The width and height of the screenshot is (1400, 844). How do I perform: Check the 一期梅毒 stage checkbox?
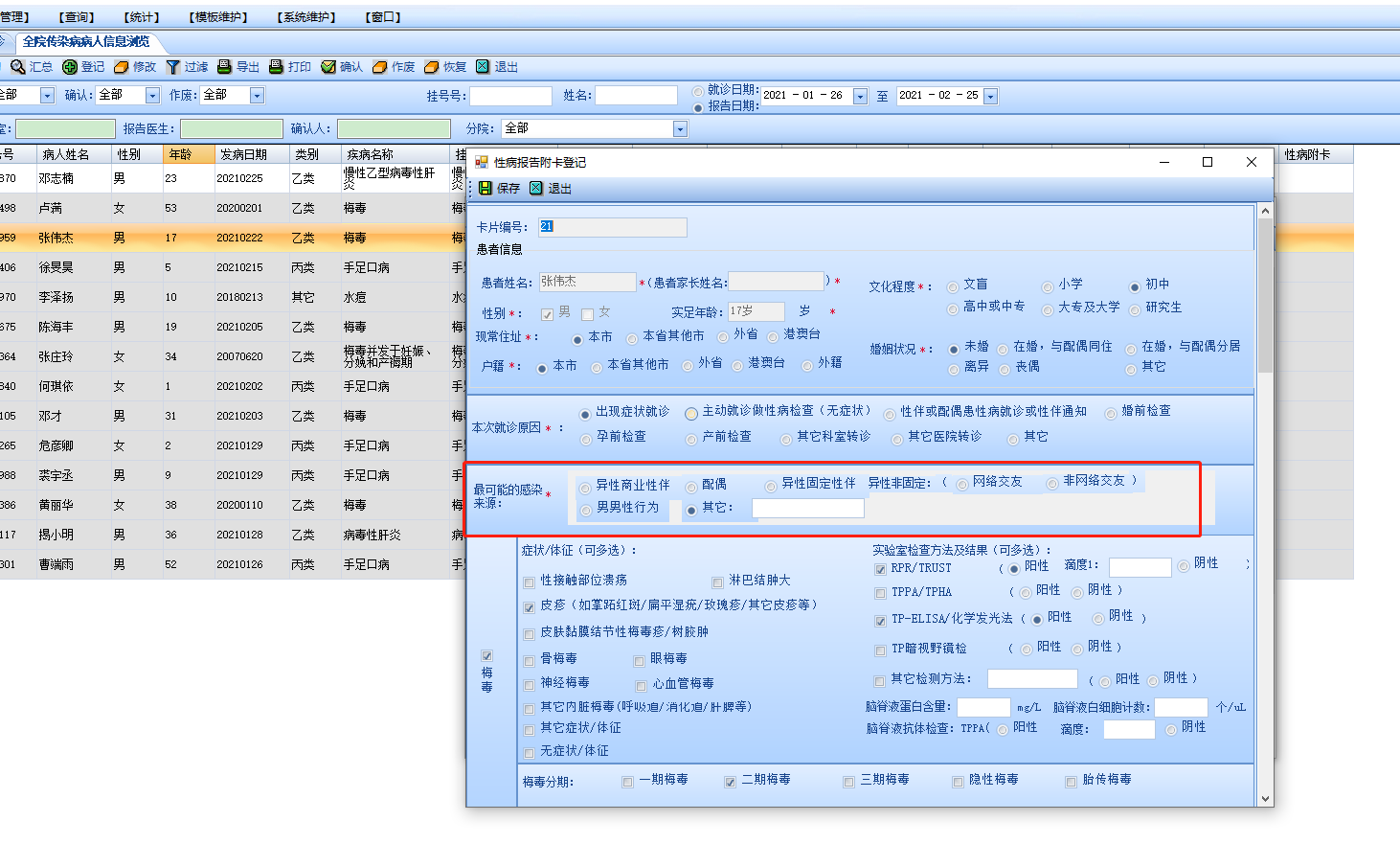click(627, 782)
